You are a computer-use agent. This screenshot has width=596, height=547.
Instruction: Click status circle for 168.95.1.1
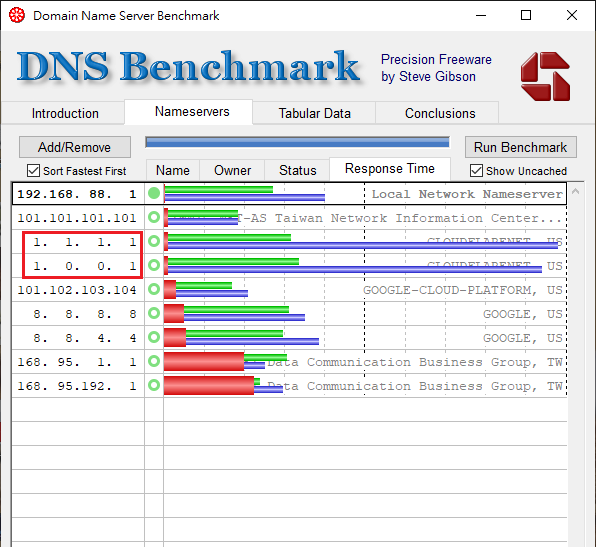pos(154,361)
